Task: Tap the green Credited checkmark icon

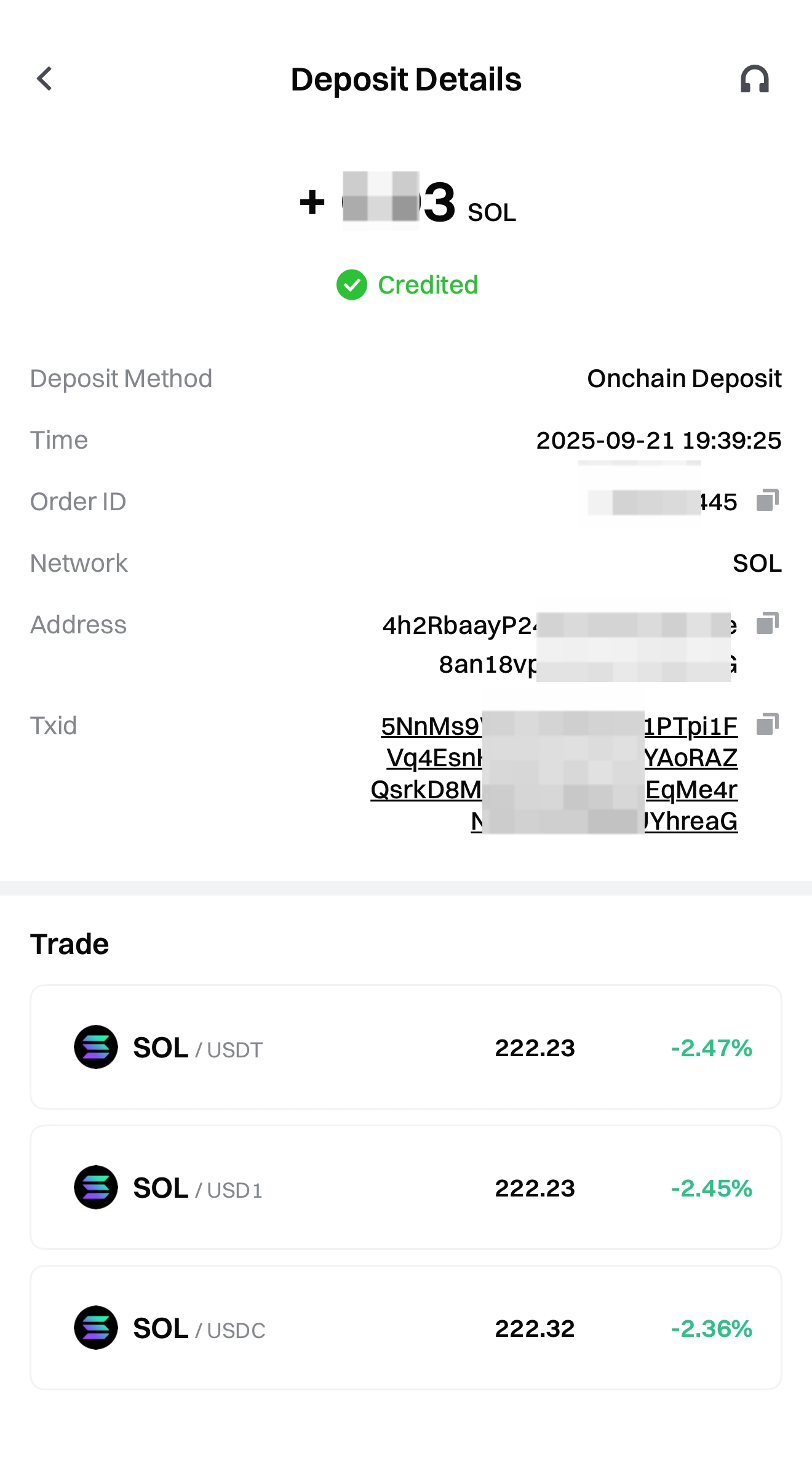Action: 352,285
